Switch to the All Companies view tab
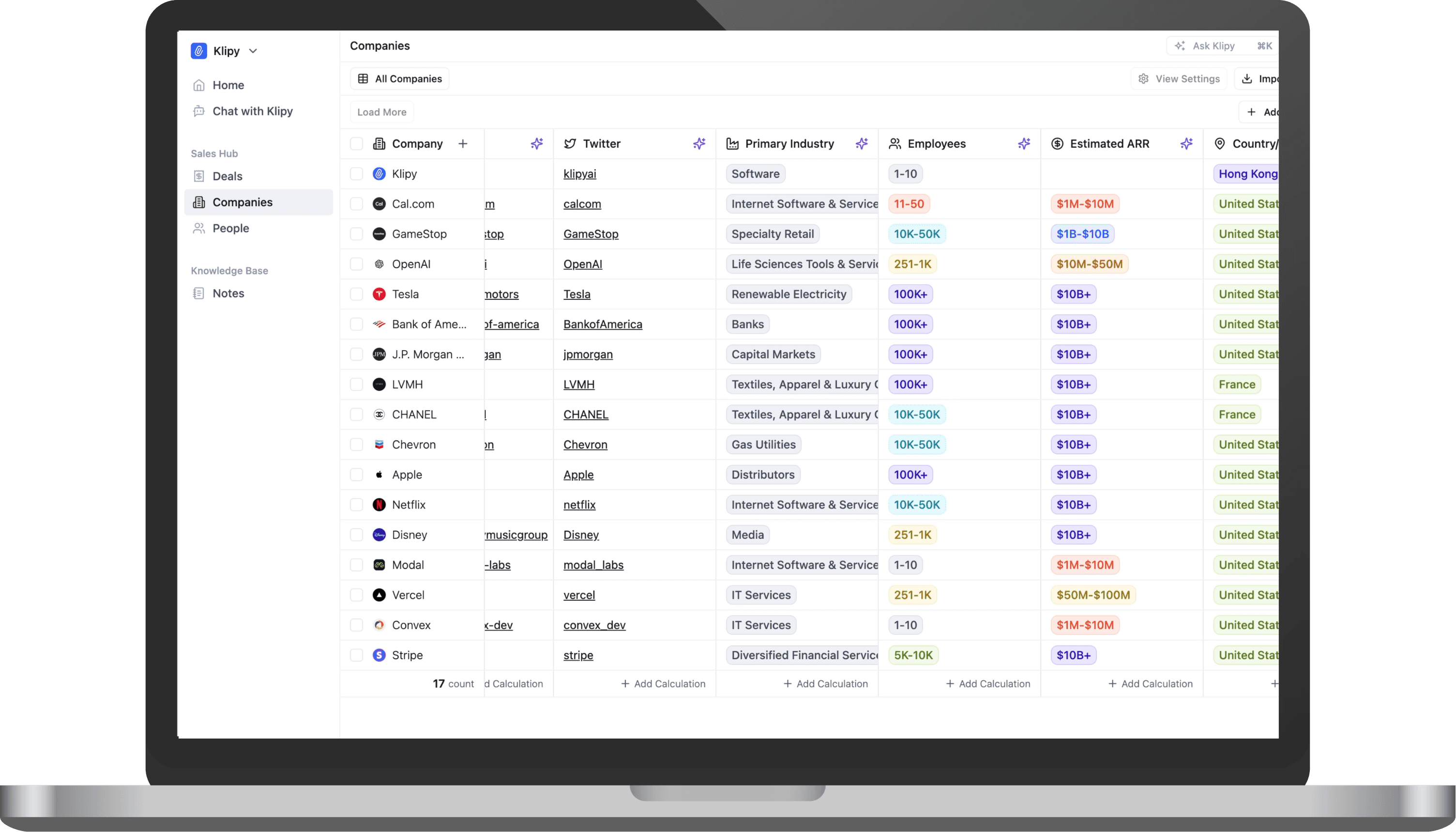1456x832 pixels. [x=400, y=79]
